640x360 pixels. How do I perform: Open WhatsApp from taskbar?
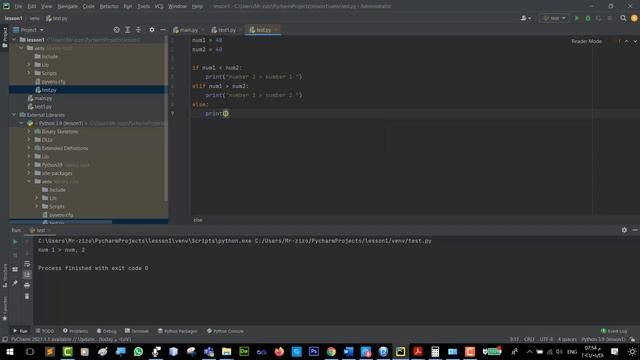(x=138, y=352)
